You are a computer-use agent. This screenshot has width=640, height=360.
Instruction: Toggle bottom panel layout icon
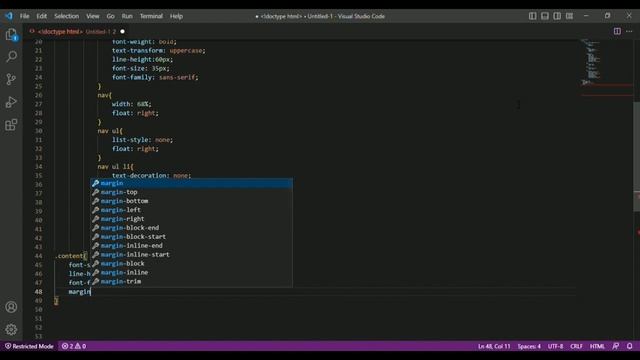coord(545,16)
